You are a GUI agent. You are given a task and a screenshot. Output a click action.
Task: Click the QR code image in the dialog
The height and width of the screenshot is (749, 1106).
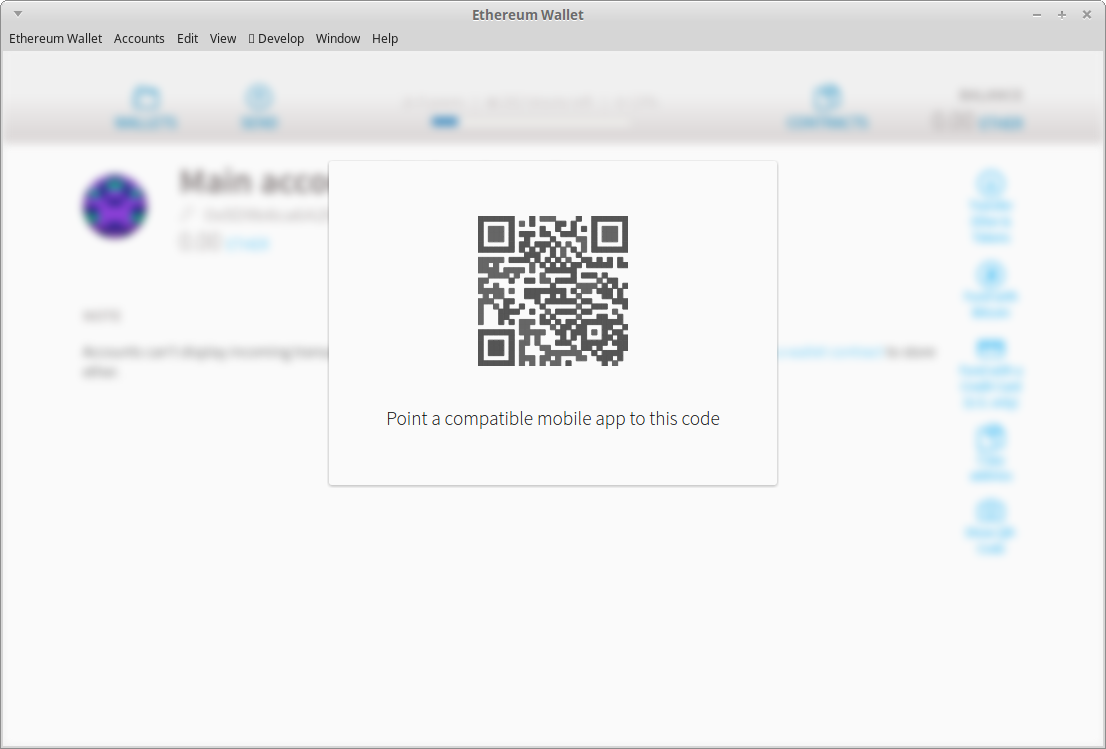click(x=552, y=291)
